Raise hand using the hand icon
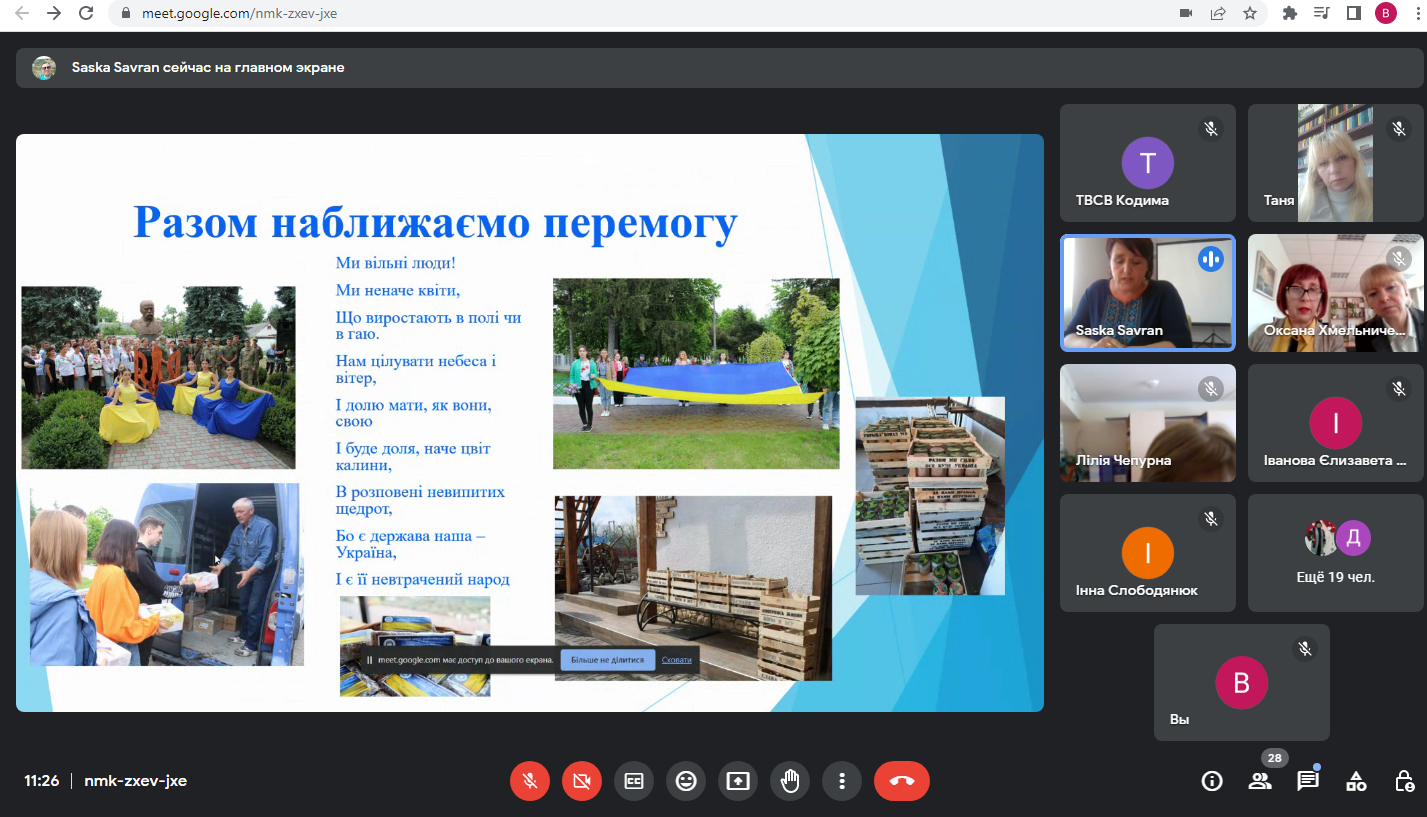 tap(790, 781)
